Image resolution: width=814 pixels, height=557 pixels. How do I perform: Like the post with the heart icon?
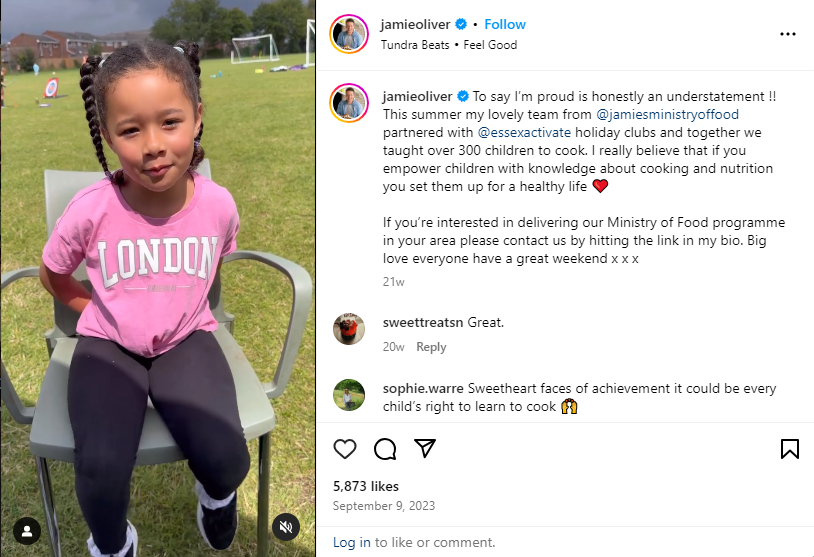345,449
